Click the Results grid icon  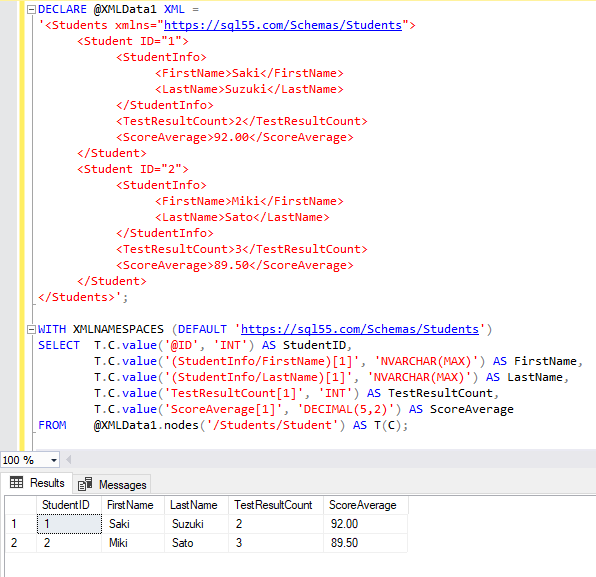[16, 483]
